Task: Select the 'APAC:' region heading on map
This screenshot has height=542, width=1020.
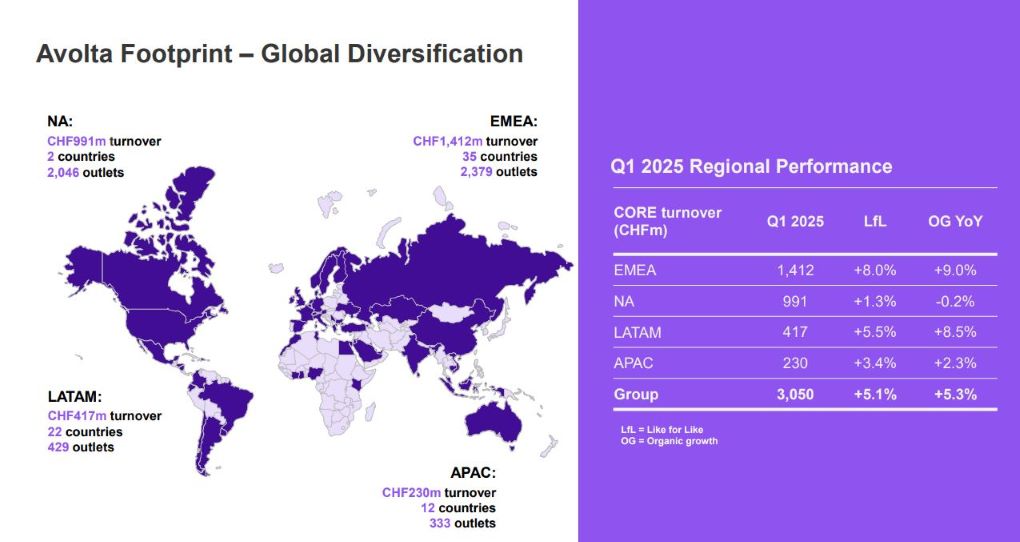Action: (x=473, y=472)
